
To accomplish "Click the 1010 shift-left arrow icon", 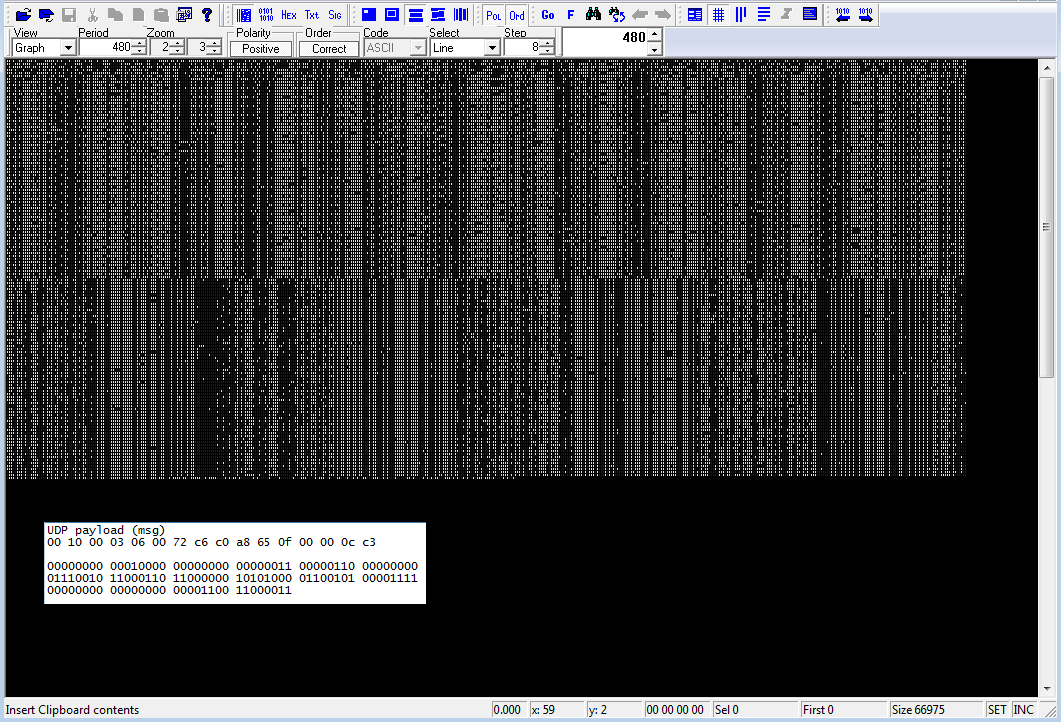I will tap(842, 14).
